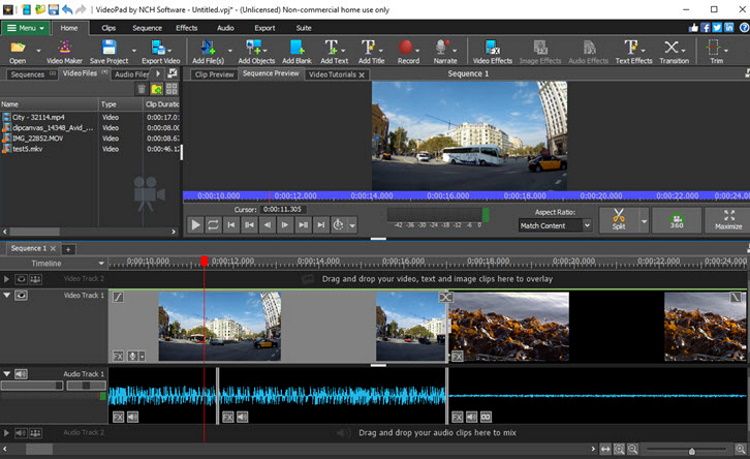Toggle the group icon on Video Track 2
The height and width of the screenshot is (459, 750).
[x=35, y=279]
